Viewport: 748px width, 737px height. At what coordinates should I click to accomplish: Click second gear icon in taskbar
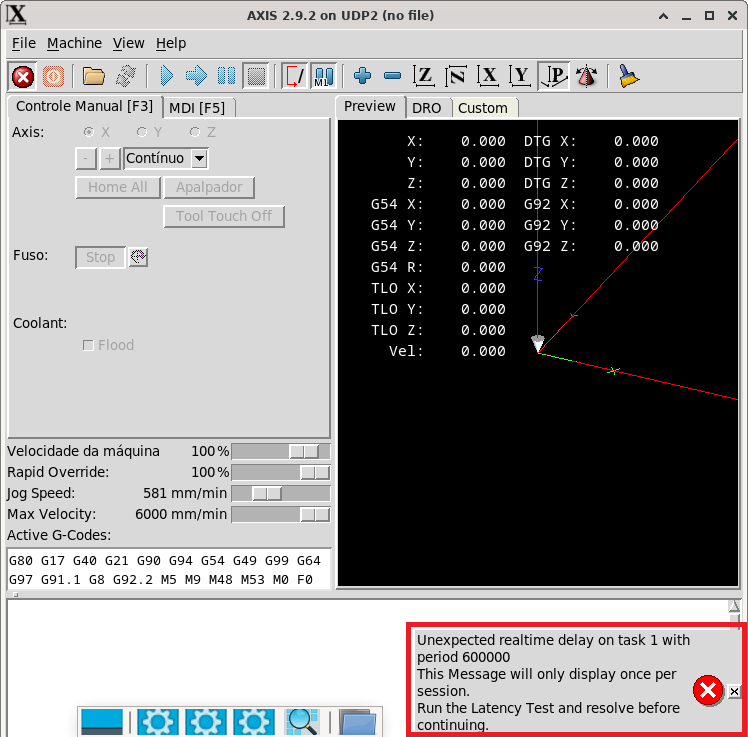tap(206, 722)
